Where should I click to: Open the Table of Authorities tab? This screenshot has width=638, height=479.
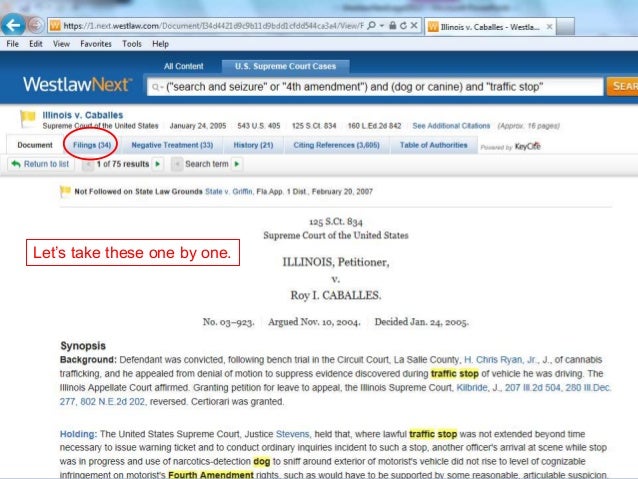click(x=433, y=145)
